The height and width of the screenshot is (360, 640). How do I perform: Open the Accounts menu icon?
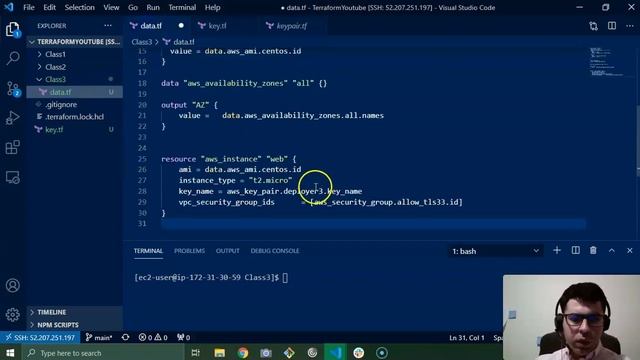13,285
